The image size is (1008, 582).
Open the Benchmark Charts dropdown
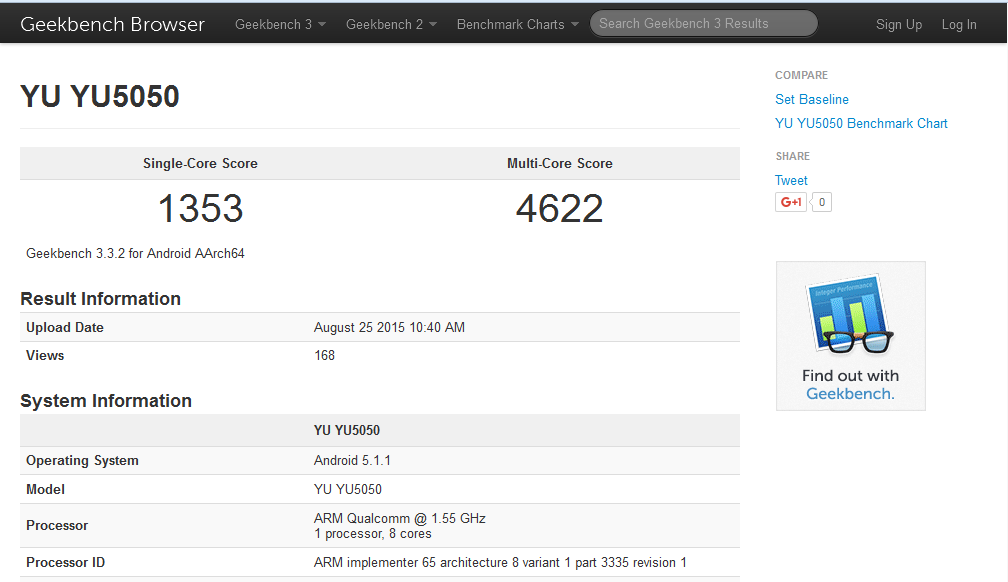(x=517, y=24)
